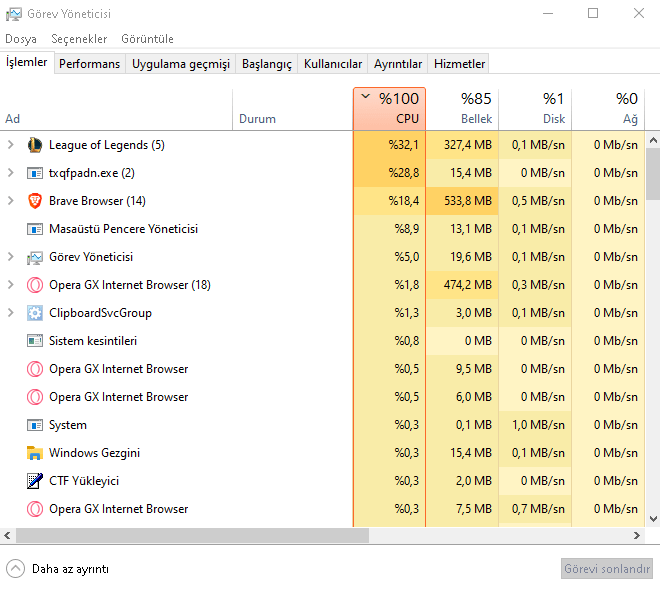Sort by the Bellek column header
This screenshot has height=590, width=660.
[462, 109]
